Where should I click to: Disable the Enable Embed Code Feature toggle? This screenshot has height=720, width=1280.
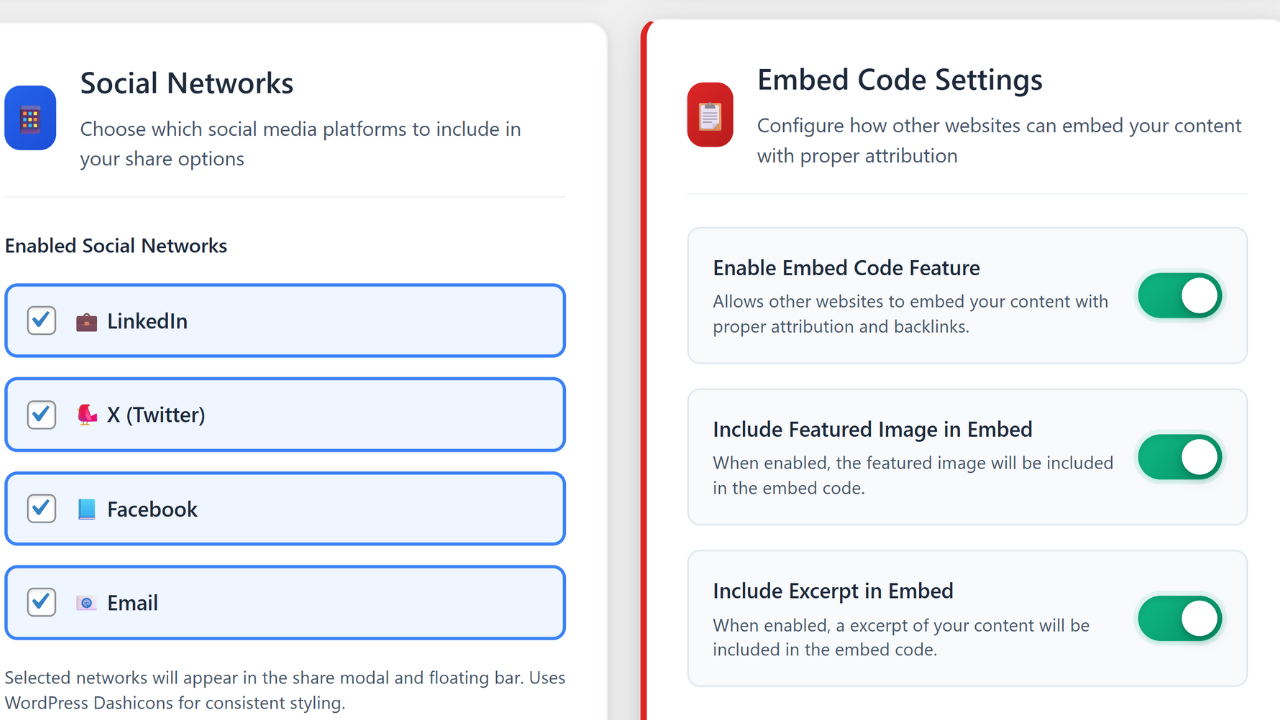click(1180, 296)
